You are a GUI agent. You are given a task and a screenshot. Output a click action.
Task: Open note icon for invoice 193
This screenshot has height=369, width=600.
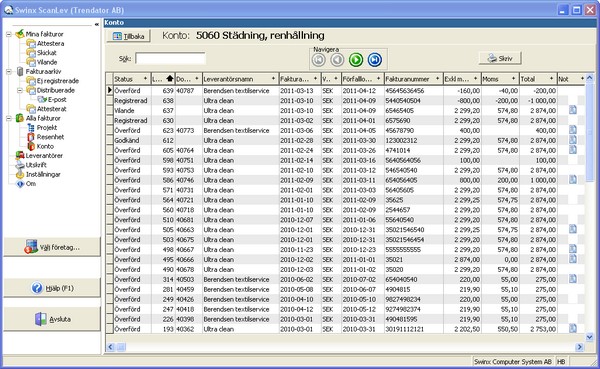click(572, 329)
